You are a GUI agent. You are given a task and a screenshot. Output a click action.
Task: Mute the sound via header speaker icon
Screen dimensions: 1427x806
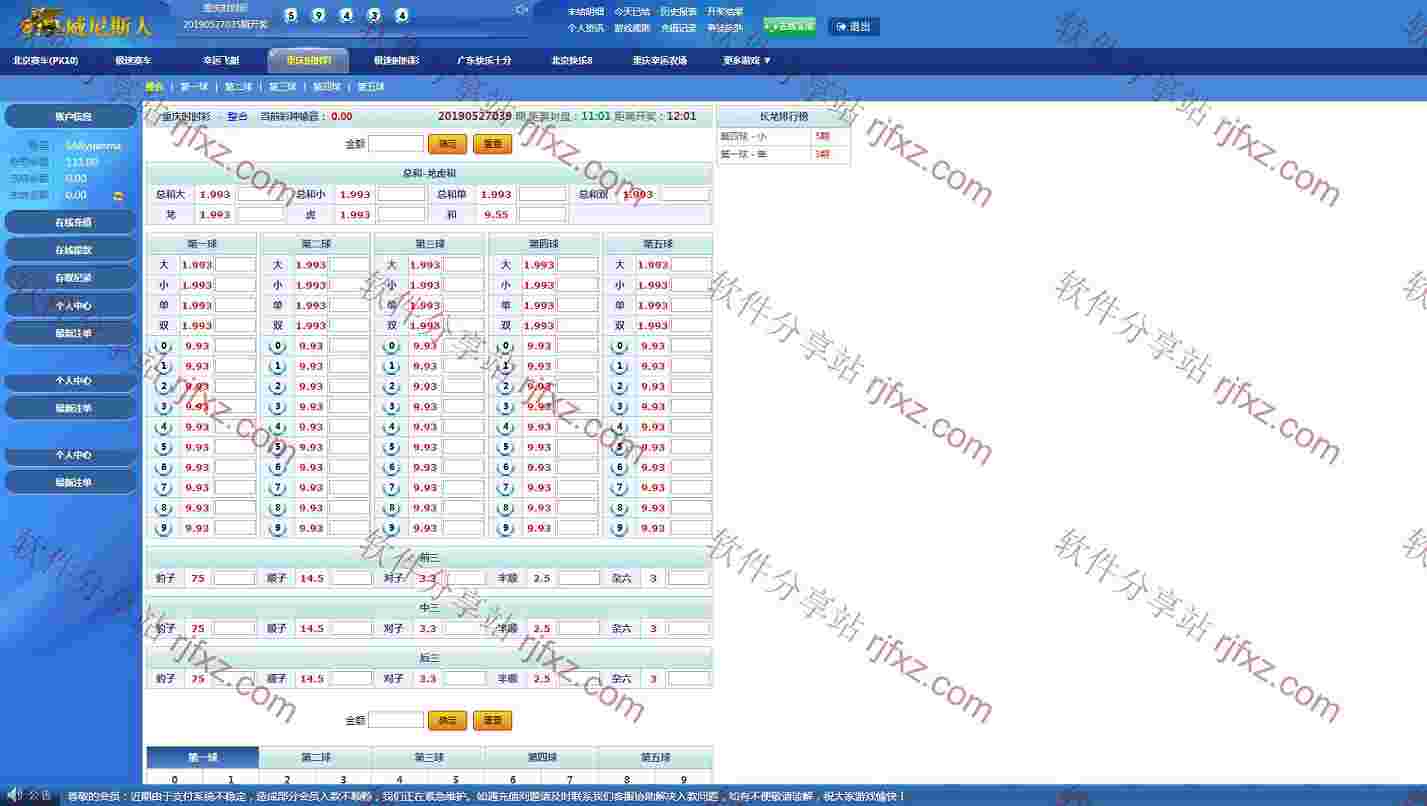pyautogui.click(x=521, y=9)
